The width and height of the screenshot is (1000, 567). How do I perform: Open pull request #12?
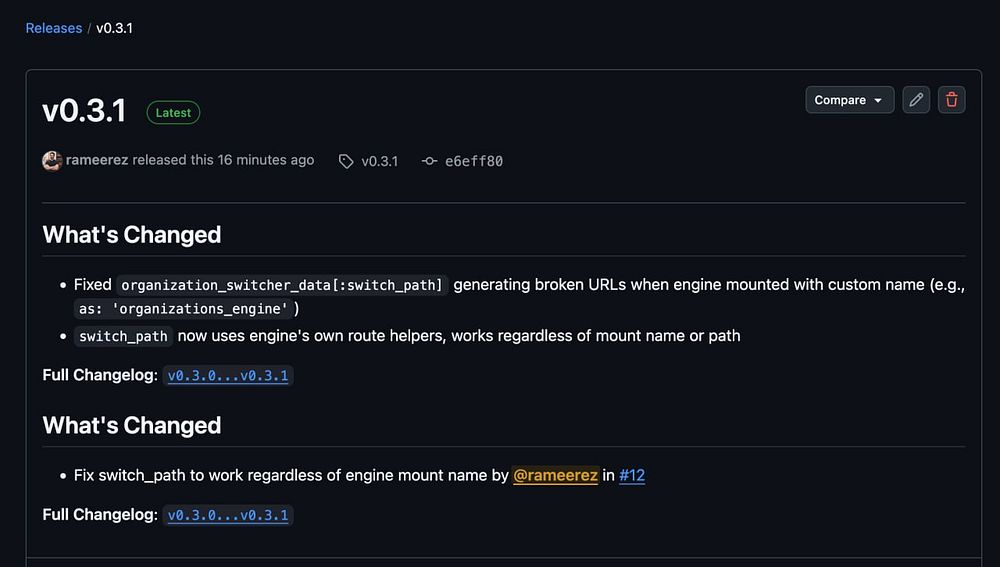632,476
